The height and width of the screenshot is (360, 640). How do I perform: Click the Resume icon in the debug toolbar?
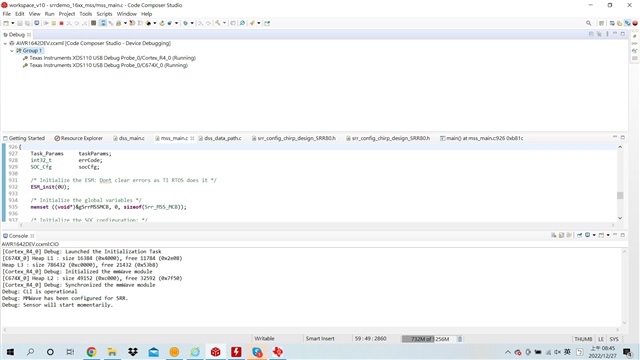tap(46, 23)
